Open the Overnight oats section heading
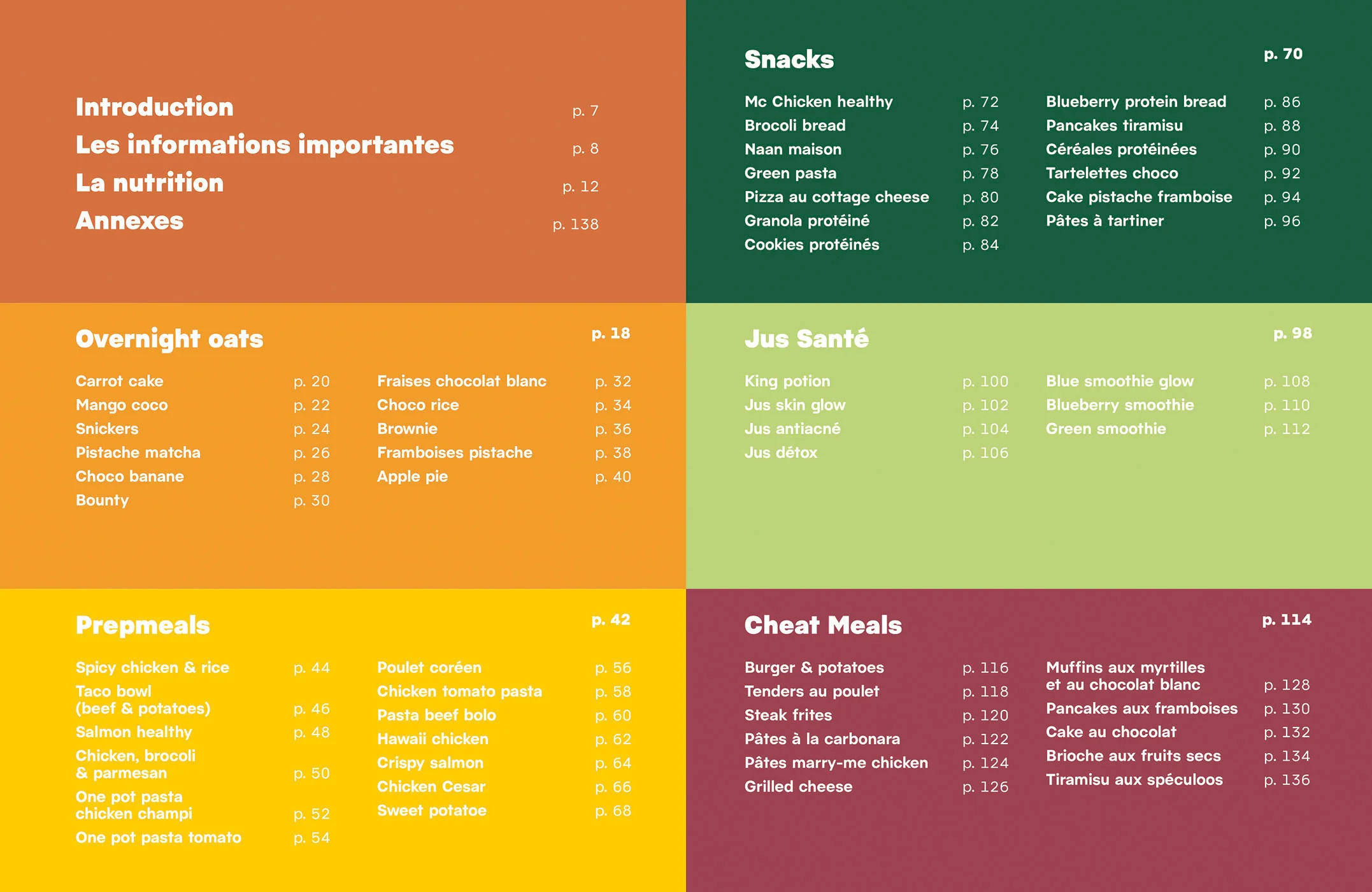The height and width of the screenshot is (892, 1372). 169,339
